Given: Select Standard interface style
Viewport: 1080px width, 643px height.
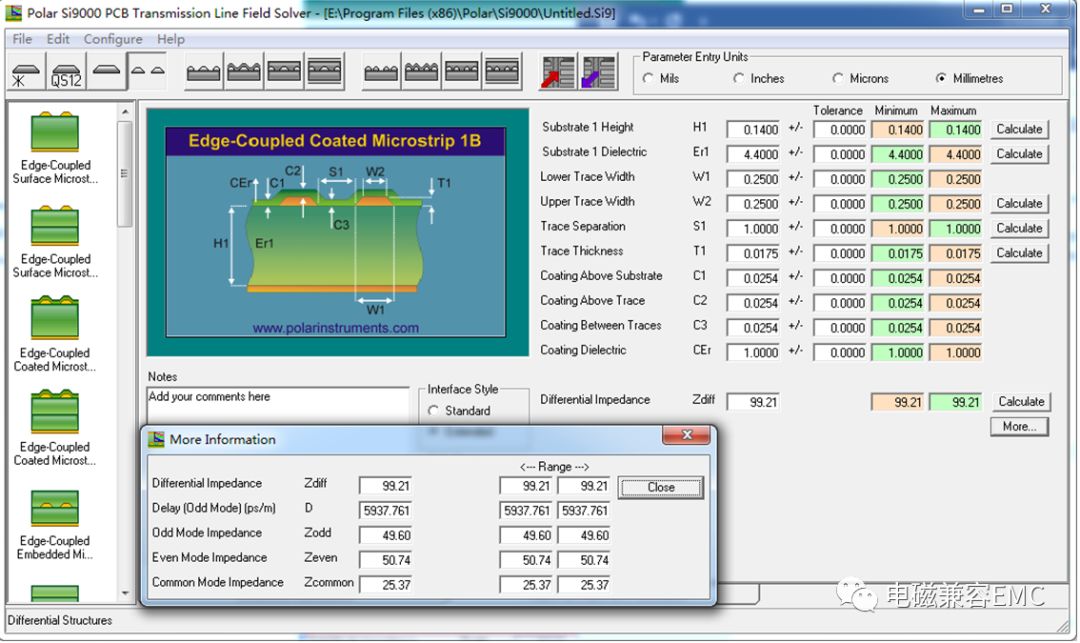Looking at the screenshot, I should [459, 411].
